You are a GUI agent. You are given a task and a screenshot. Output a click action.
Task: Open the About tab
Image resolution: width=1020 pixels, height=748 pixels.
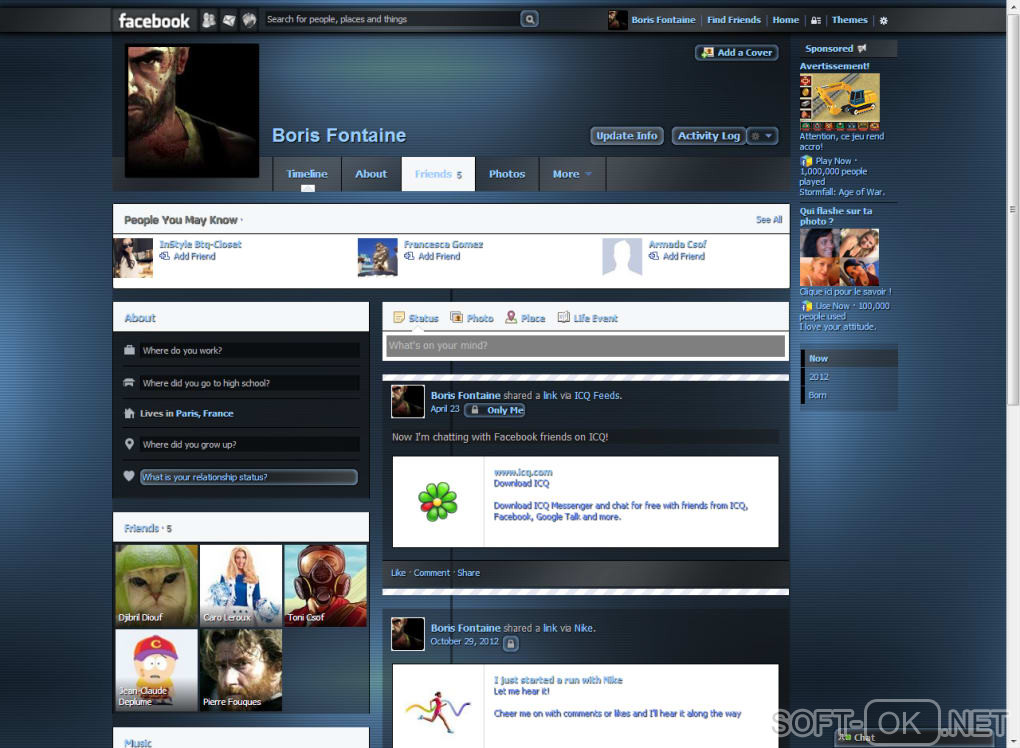371,174
